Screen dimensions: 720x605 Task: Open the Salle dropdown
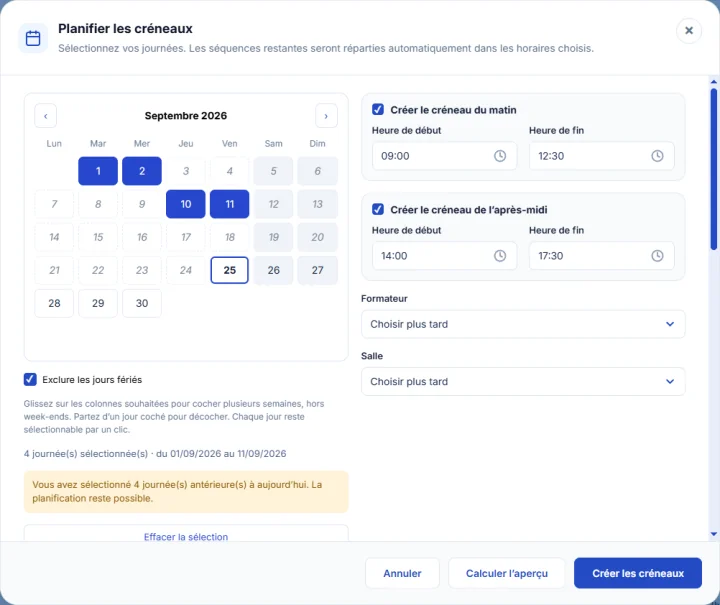tap(523, 381)
